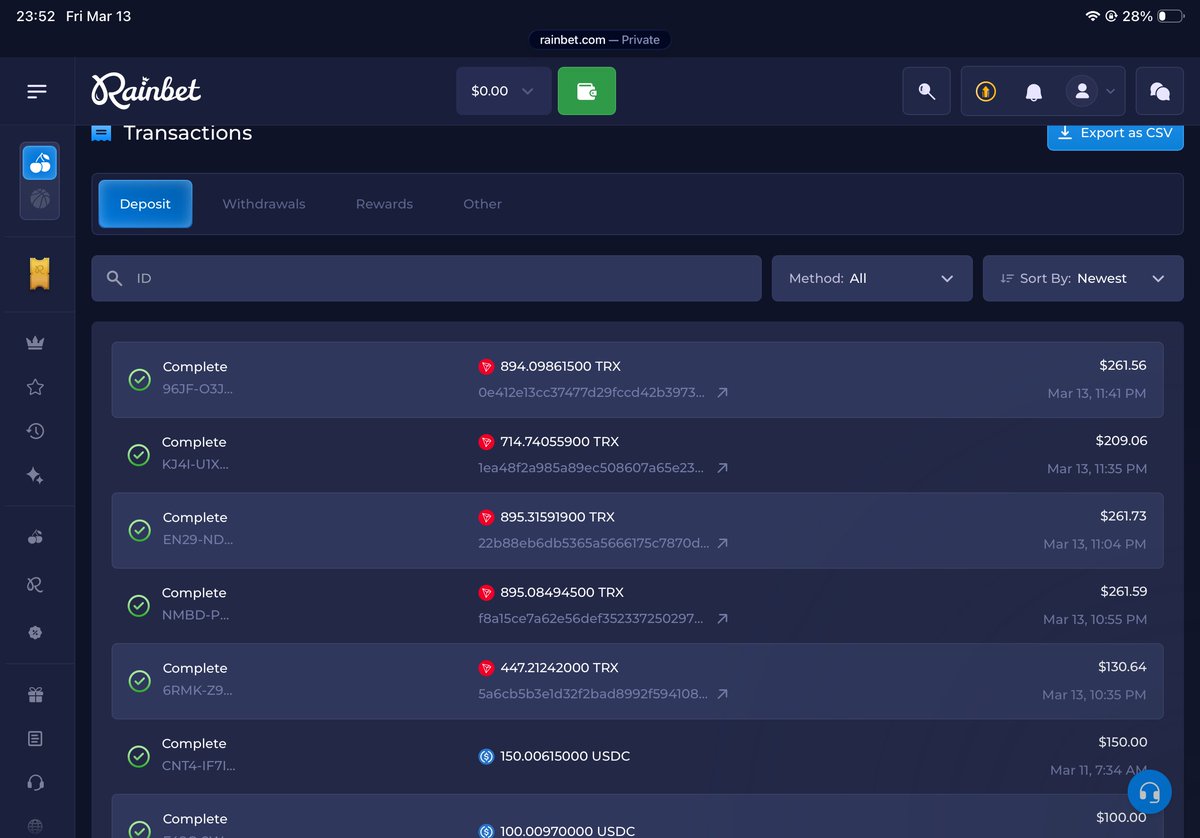Select the casino cherries icon in sidebar
This screenshot has width=1200, height=838.
40,162
